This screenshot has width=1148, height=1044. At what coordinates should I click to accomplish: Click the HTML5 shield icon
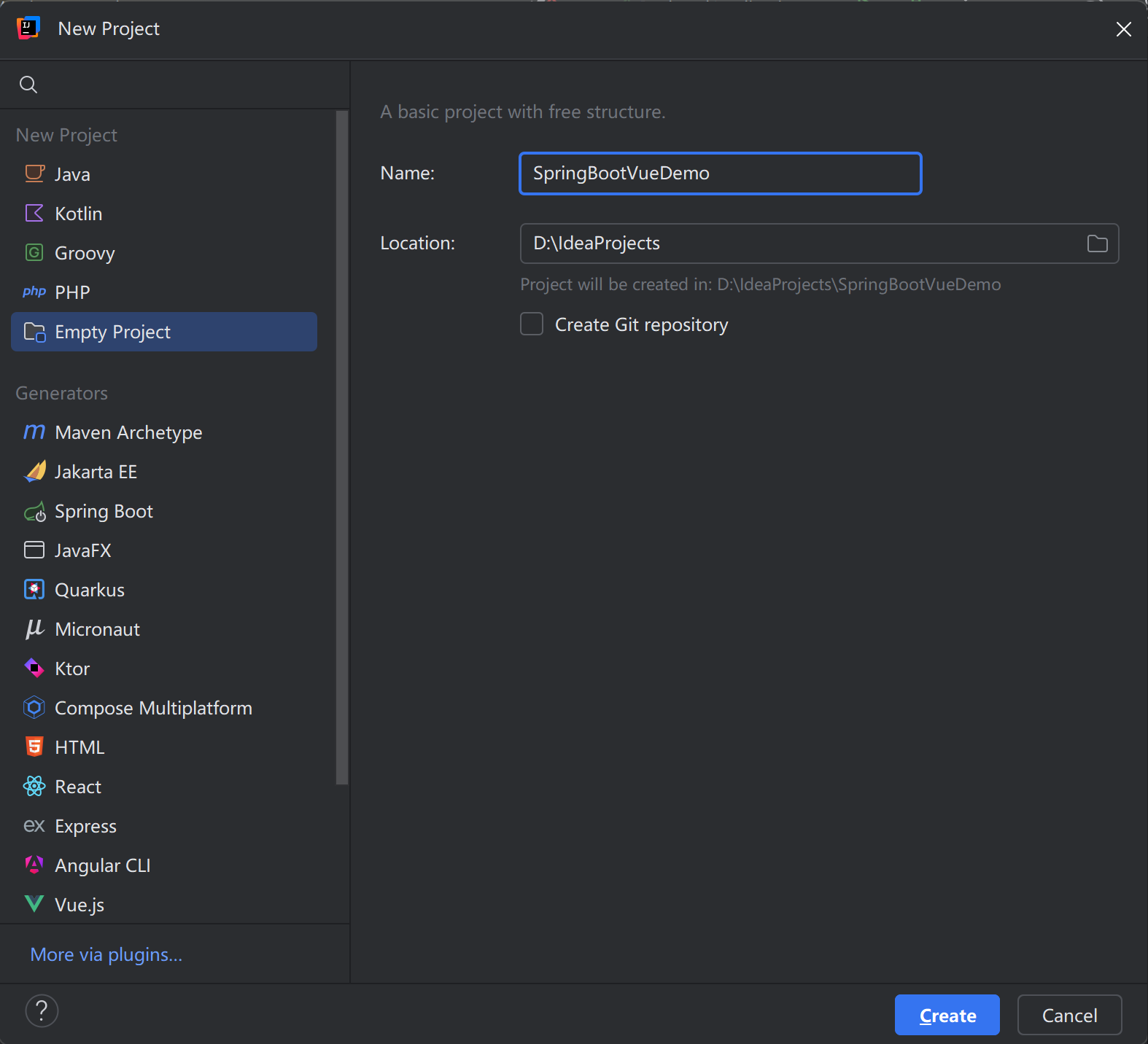34,747
